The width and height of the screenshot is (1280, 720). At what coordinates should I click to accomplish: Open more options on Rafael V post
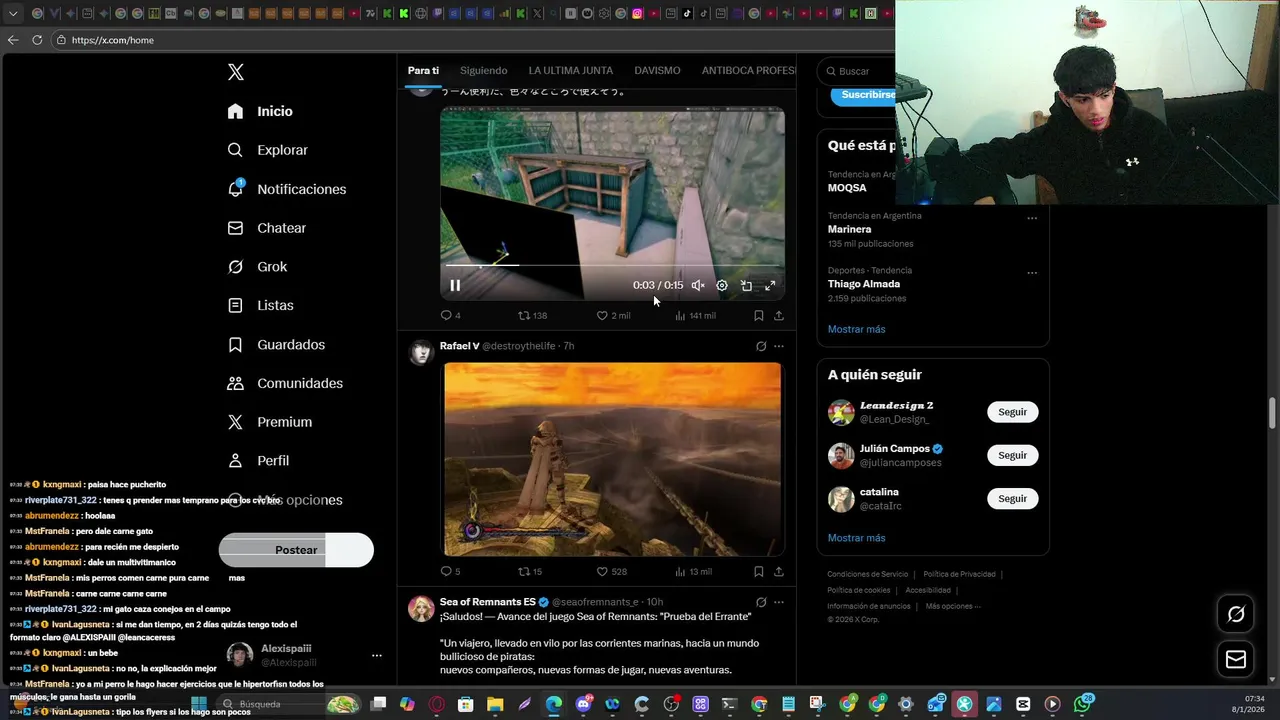[779, 346]
